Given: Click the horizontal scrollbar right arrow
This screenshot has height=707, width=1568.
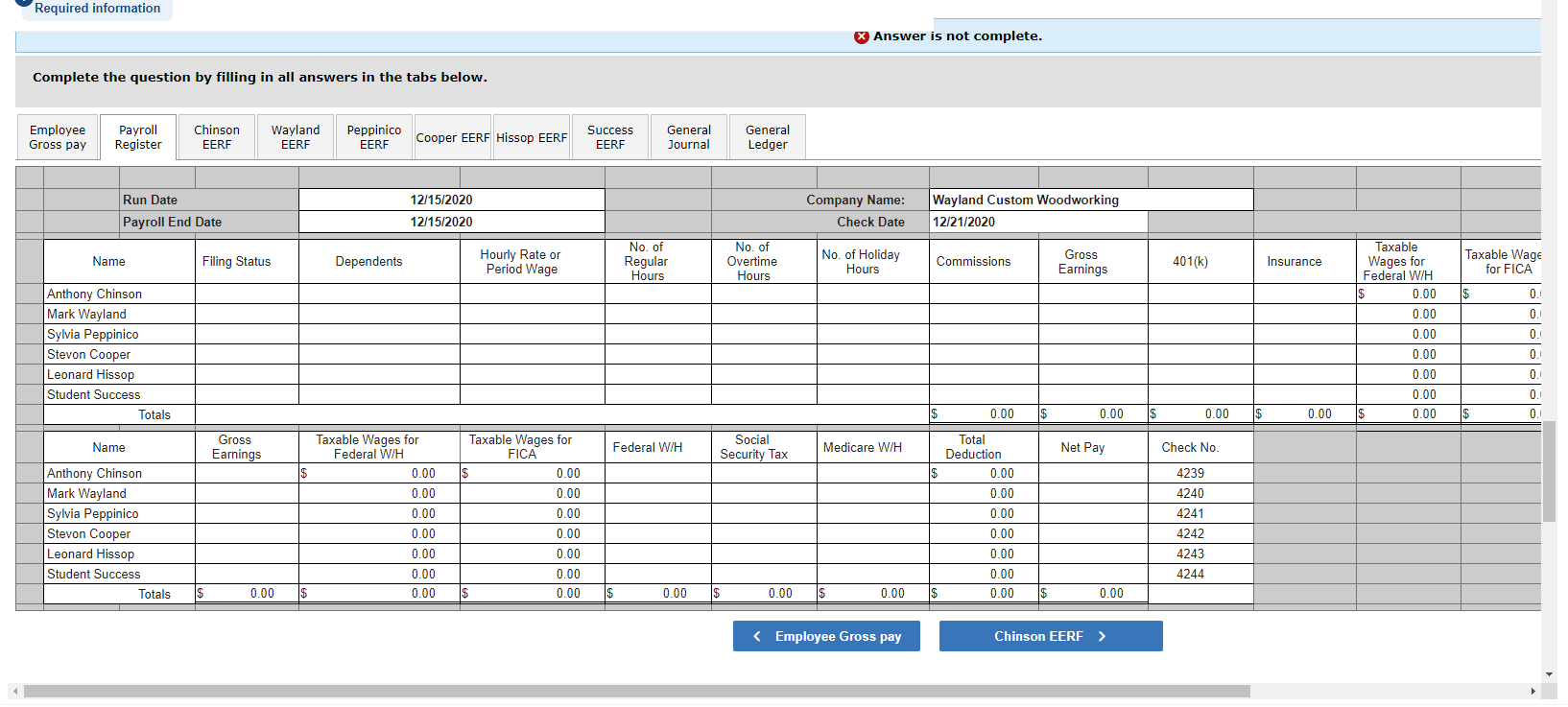Looking at the screenshot, I should (1532, 691).
